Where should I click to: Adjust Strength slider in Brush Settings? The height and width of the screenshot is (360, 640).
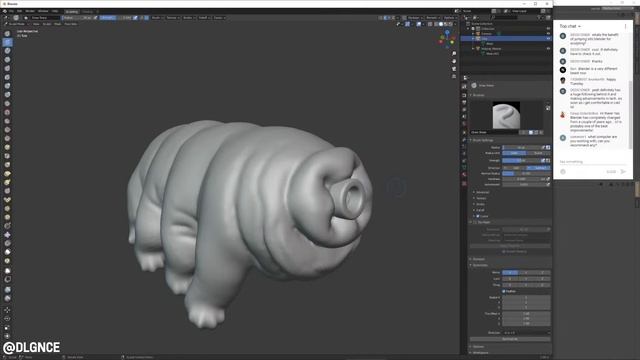pyautogui.click(x=521, y=160)
